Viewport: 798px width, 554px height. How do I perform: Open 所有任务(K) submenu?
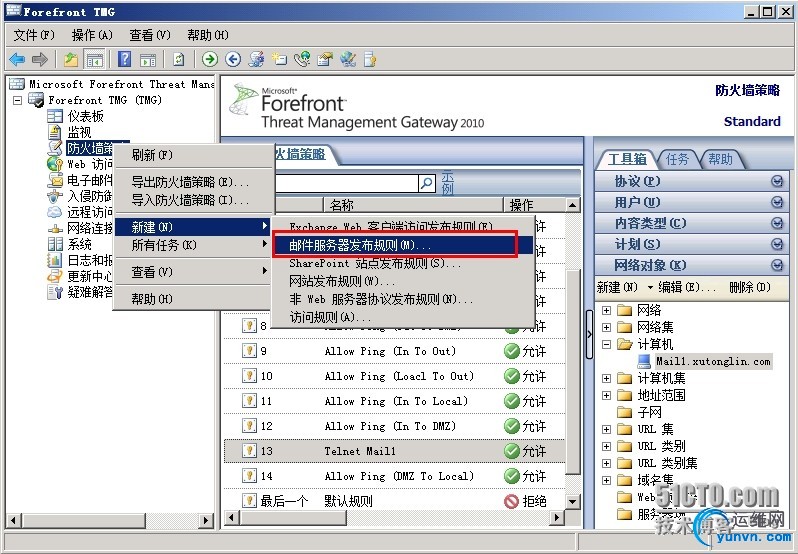194,245
